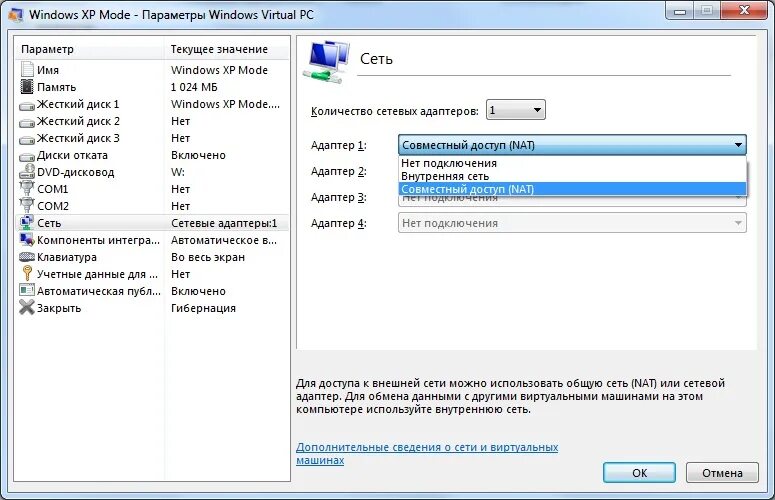775x500 pixels.
Task: Select DVD-дисковод row
Action: pos(152,172)
